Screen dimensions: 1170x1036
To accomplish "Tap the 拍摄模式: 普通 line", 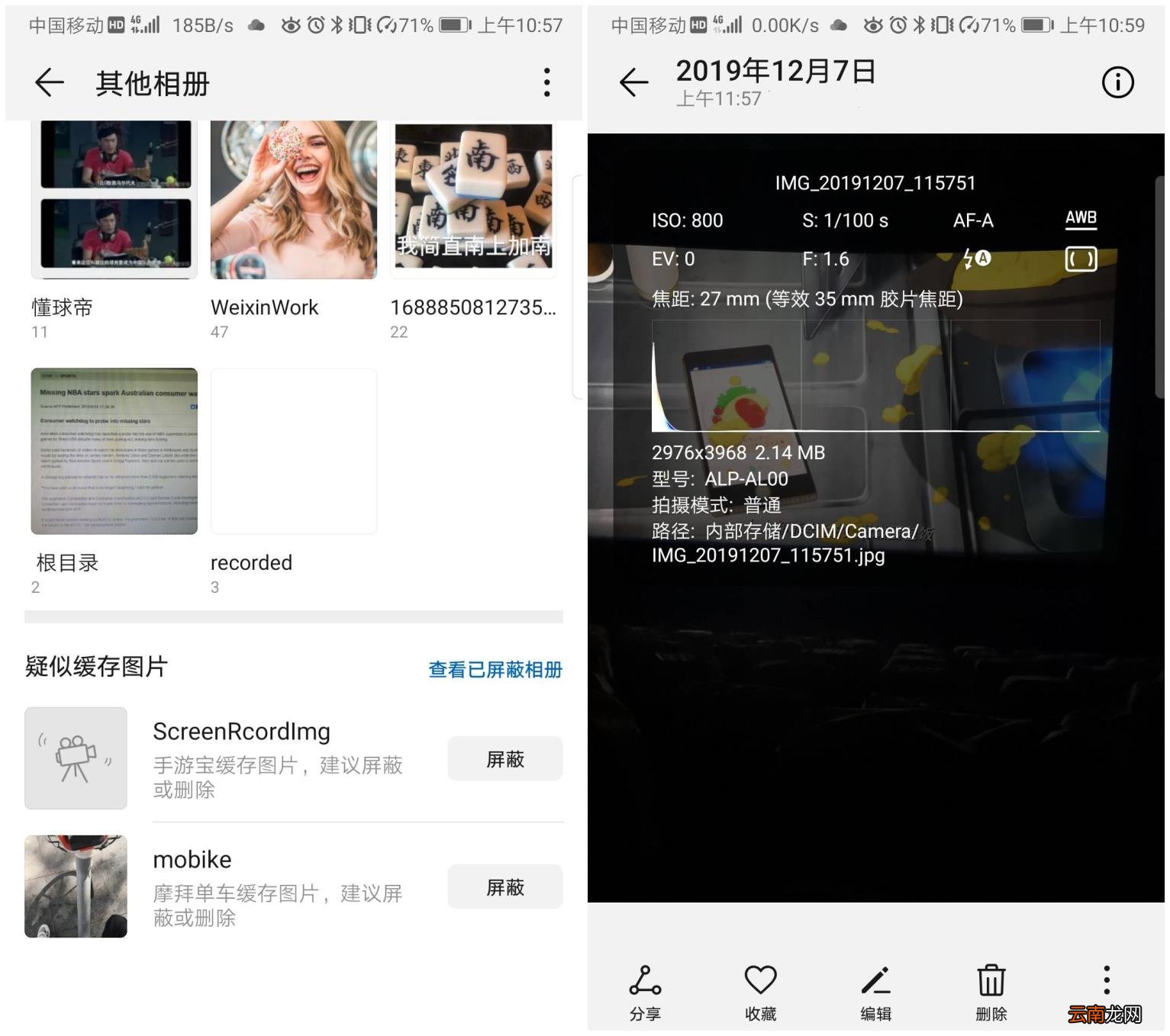I will coord(716,505).
